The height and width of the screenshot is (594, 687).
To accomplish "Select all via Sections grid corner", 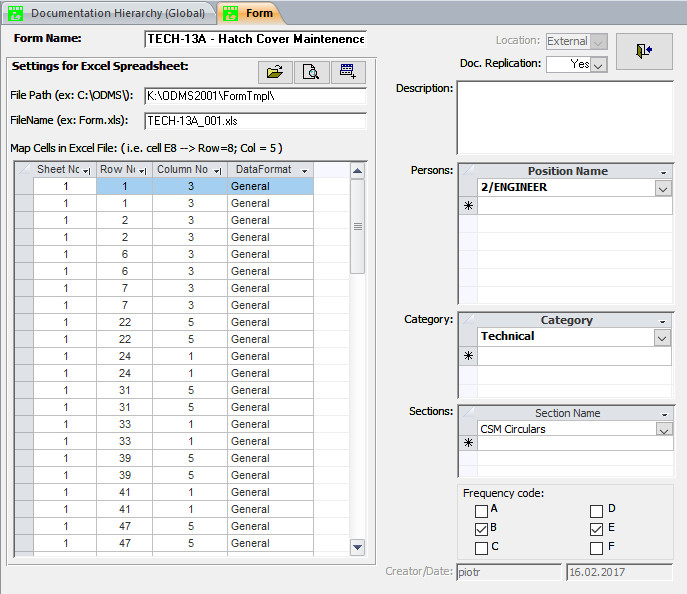I will tap(468, 413).
